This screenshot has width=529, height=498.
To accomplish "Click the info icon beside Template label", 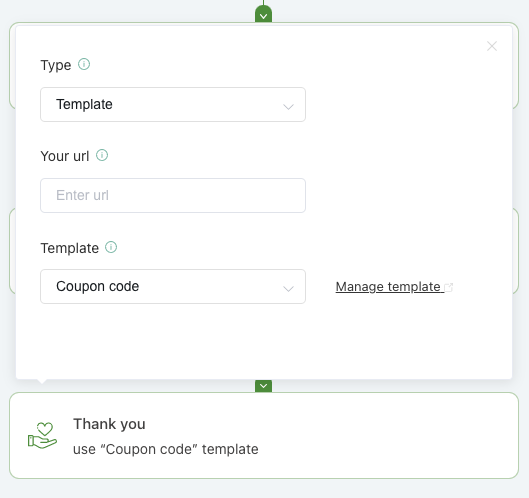I will pyautogui.click(x=111, y=247).
